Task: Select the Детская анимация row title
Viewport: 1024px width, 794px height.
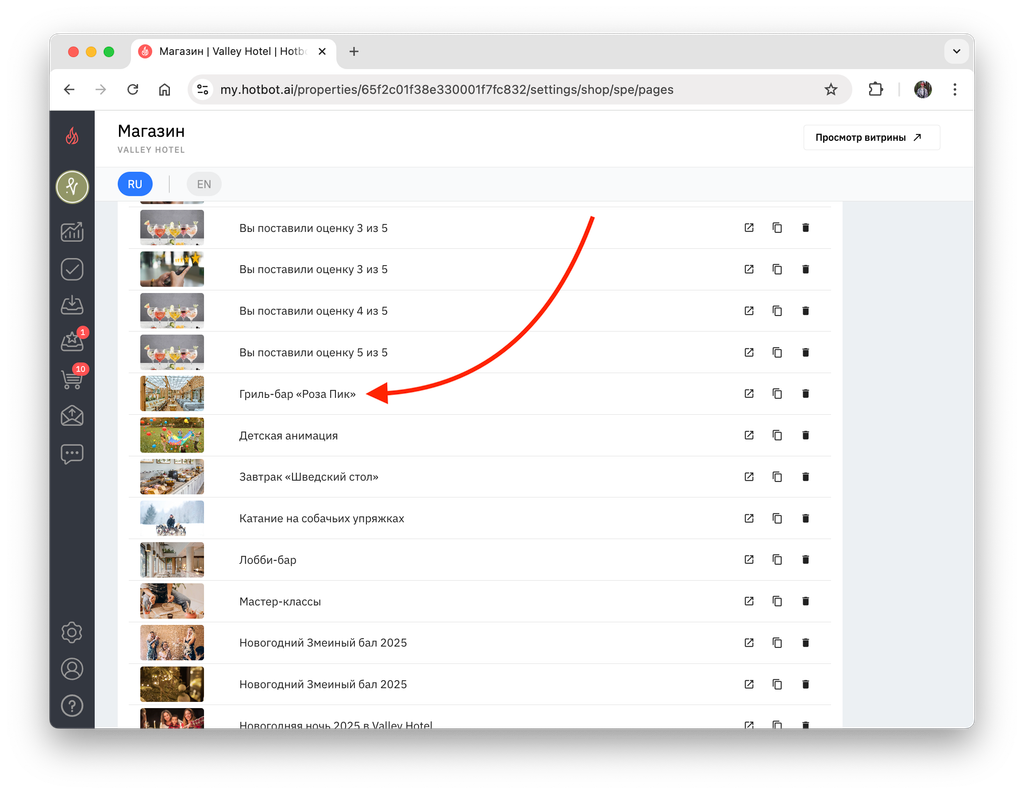Action: pos(289,436)
